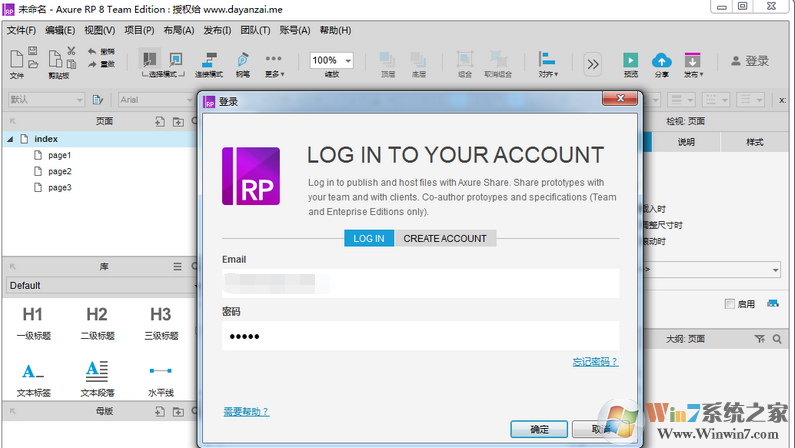The height and width of the screenshot is (448, 795).
Task: Toggle the 启用 checkbox
Action: [730, 304]
